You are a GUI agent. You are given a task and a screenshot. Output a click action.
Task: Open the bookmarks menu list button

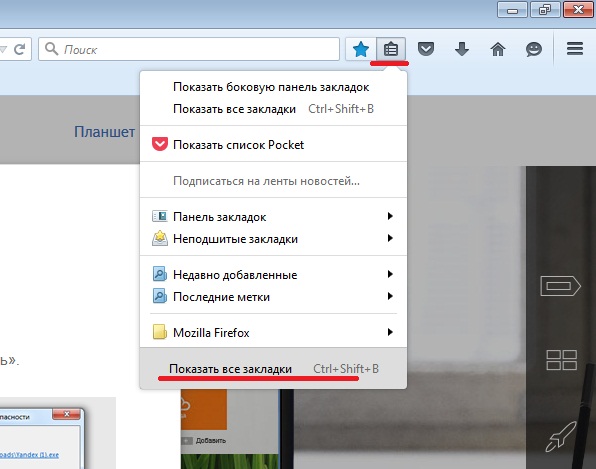point(391,49)
